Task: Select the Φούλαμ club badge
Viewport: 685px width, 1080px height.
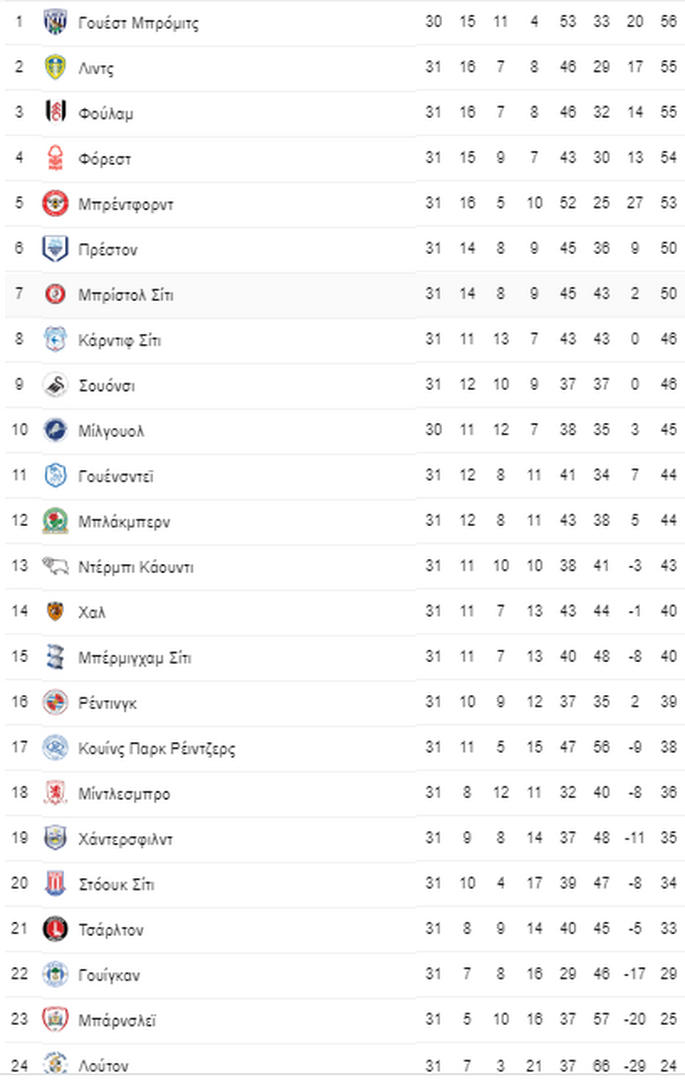Action: point(55,113)
